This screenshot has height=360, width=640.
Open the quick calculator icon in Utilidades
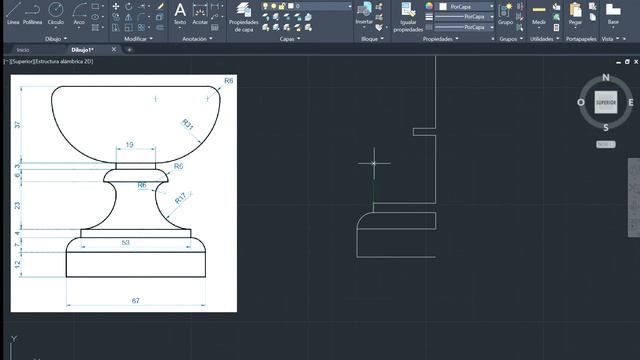(x=556, y=28)
